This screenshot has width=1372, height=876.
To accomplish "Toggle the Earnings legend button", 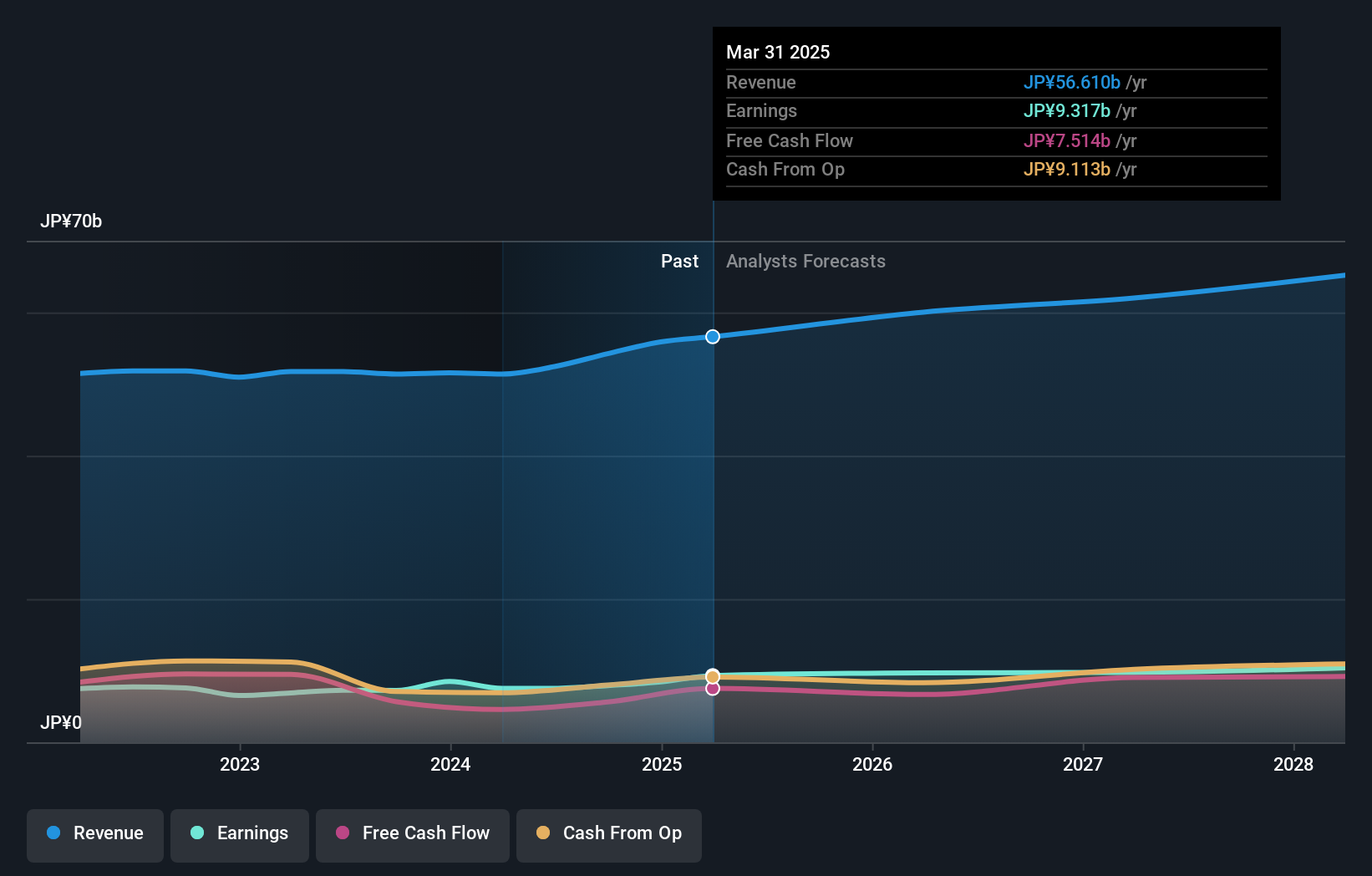I will 240,835.
